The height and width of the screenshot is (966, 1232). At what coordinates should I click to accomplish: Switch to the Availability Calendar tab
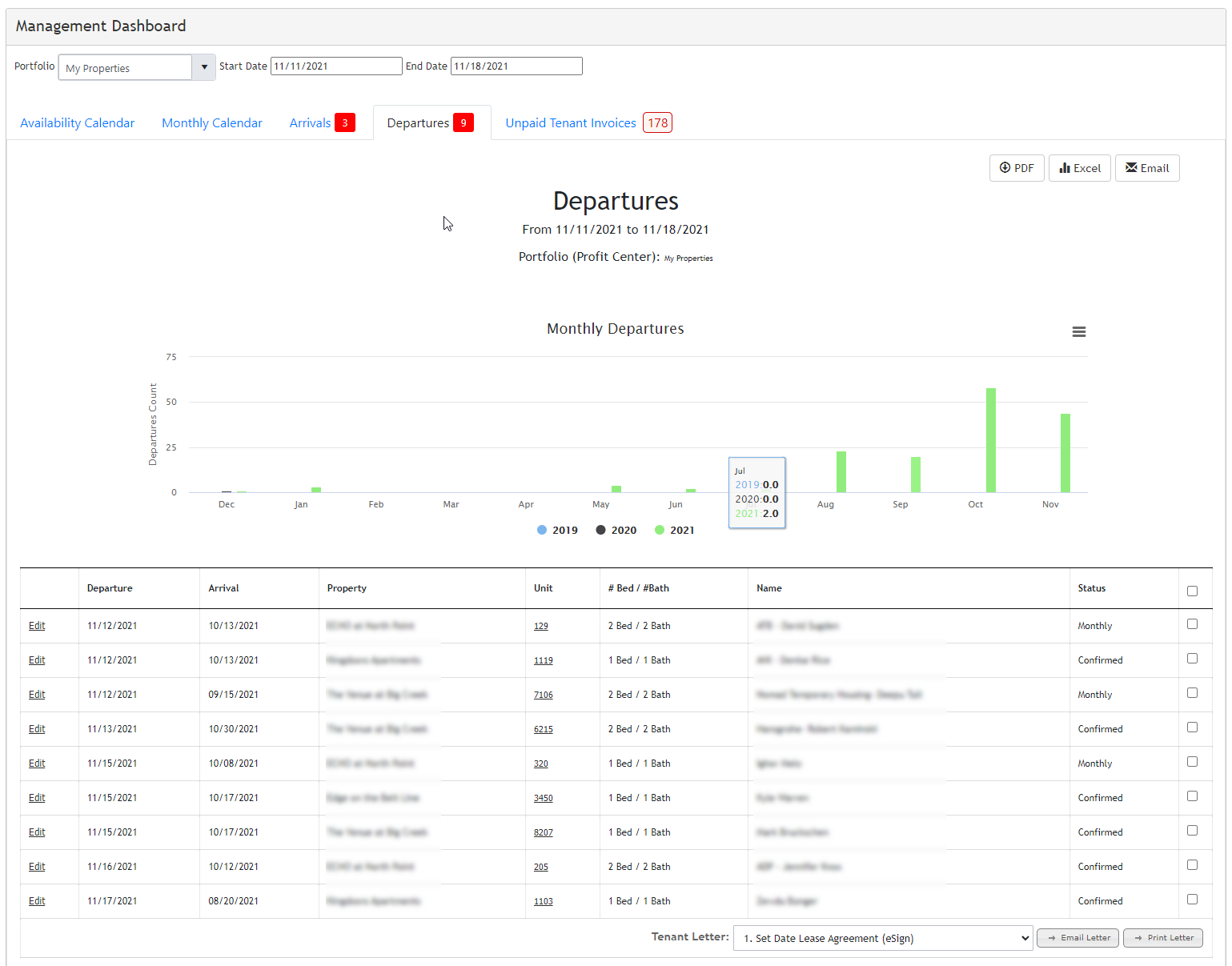[x=78, y=122]
